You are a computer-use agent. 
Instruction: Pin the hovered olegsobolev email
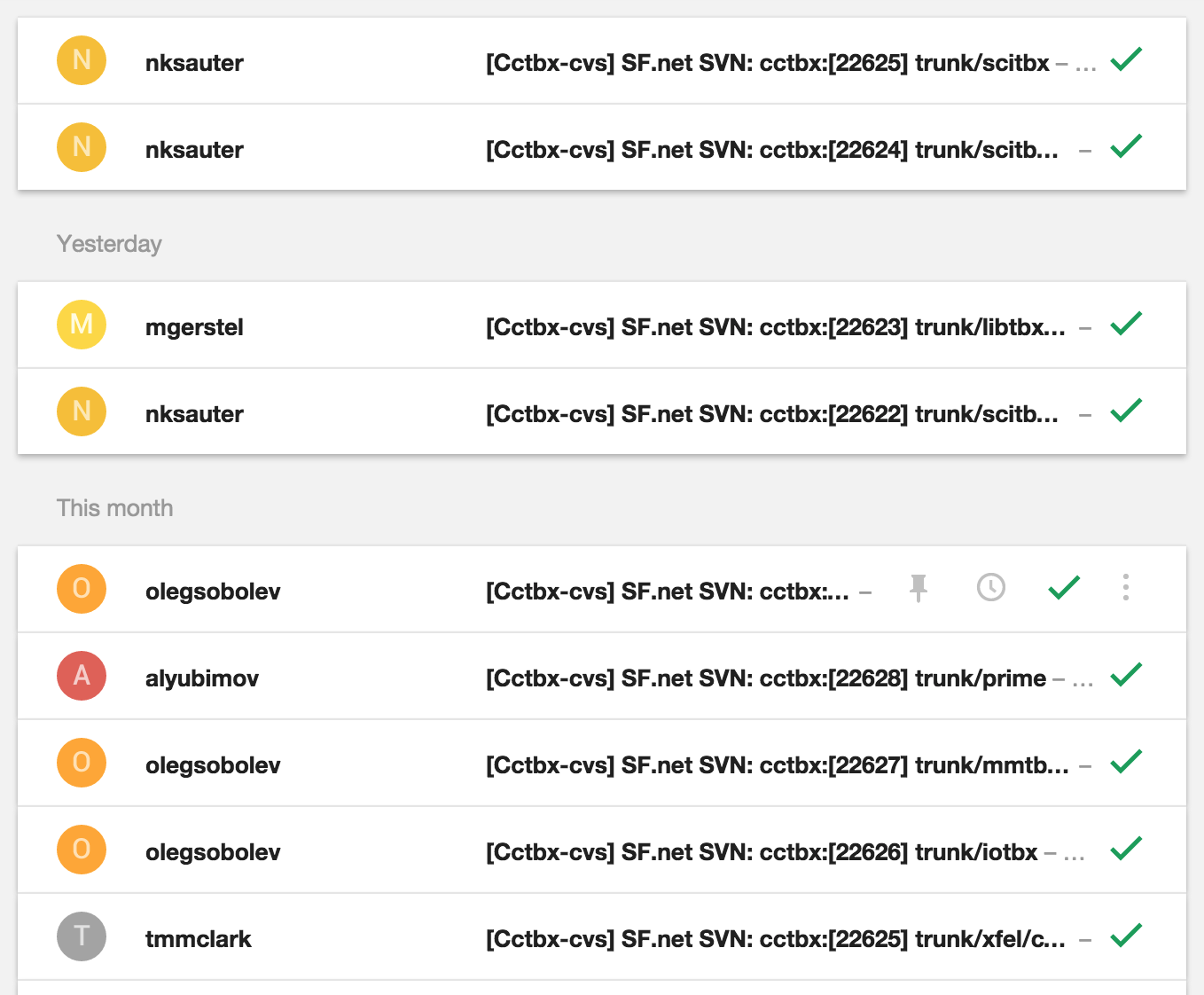tap(919, 588)
